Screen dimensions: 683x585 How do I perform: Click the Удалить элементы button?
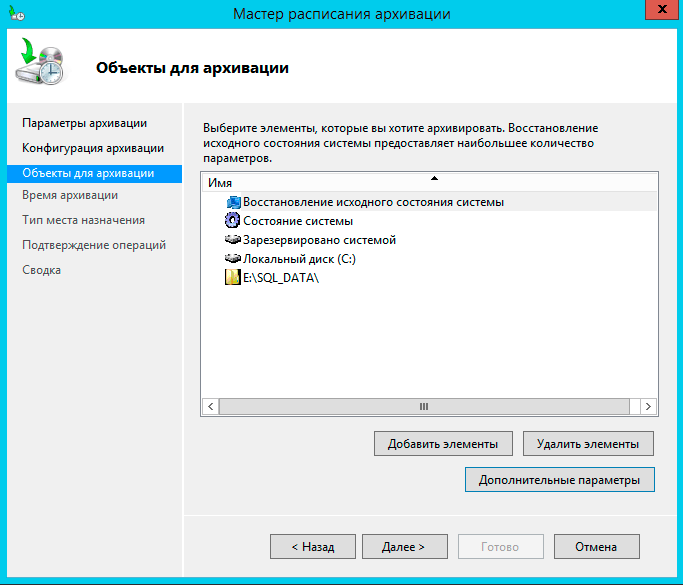[588, 443]
